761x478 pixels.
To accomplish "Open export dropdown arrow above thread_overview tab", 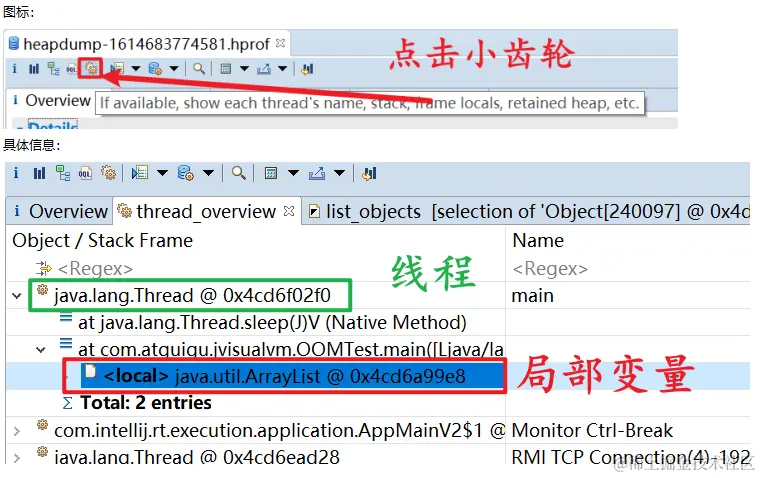I will pos(340,173).
